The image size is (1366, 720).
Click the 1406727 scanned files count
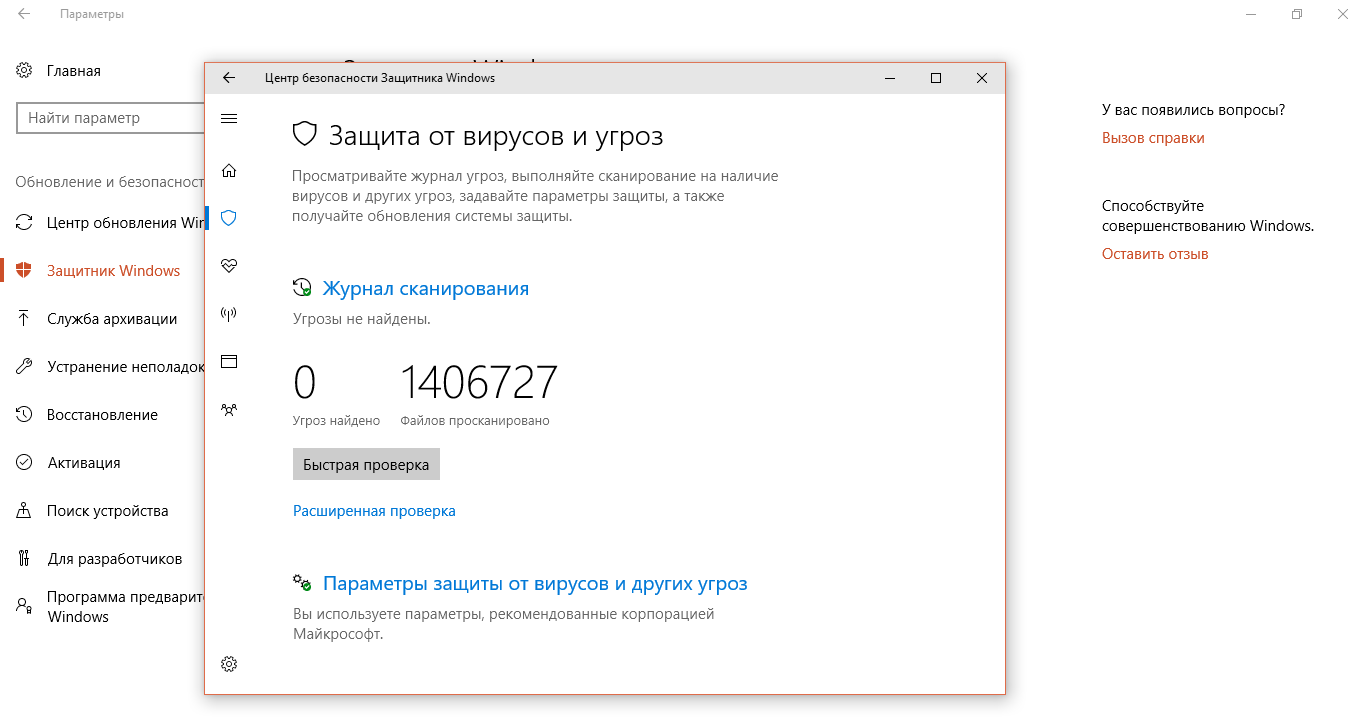[x=479, y=383]
